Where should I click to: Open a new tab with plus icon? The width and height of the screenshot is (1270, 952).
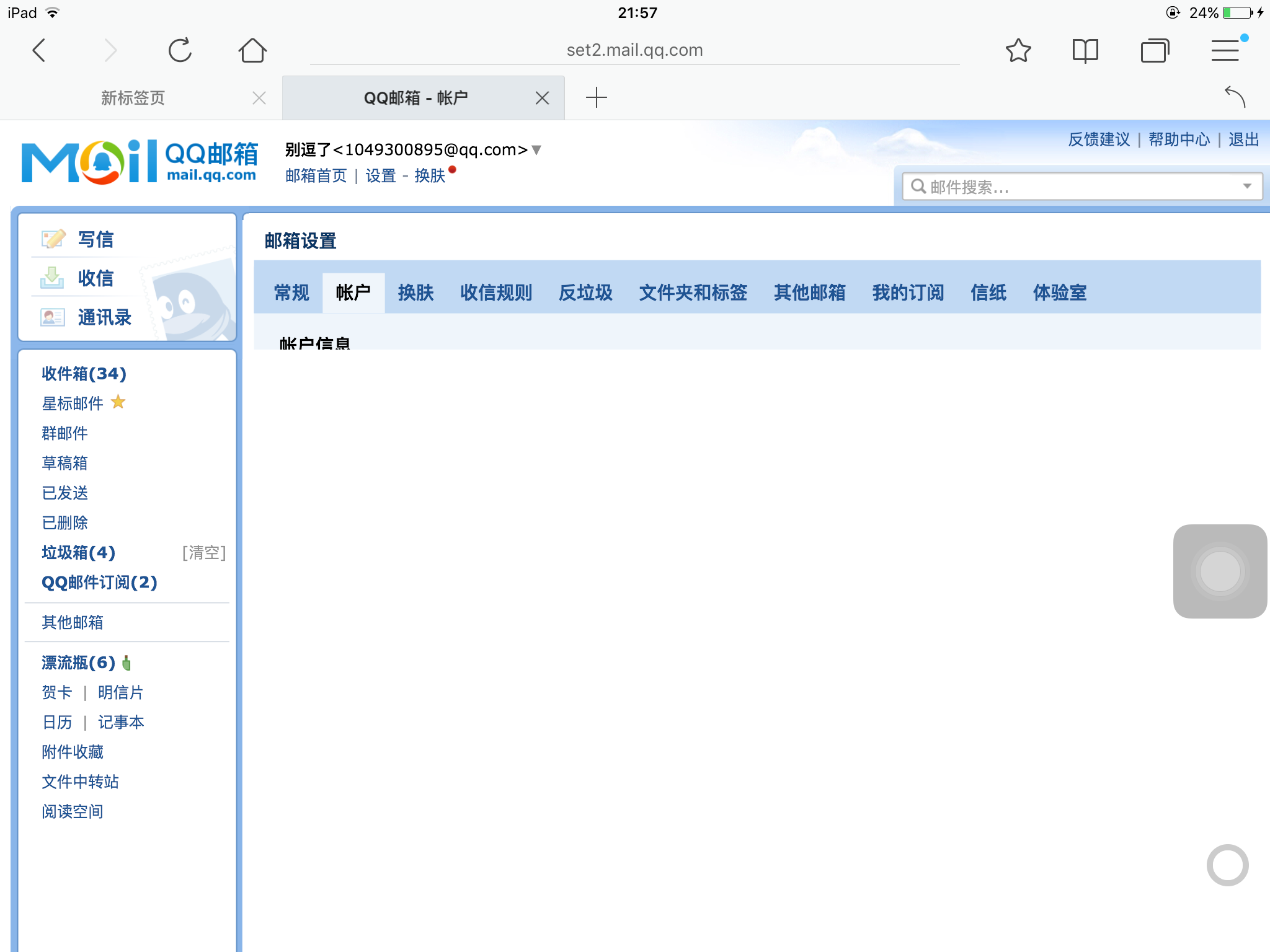596,97
